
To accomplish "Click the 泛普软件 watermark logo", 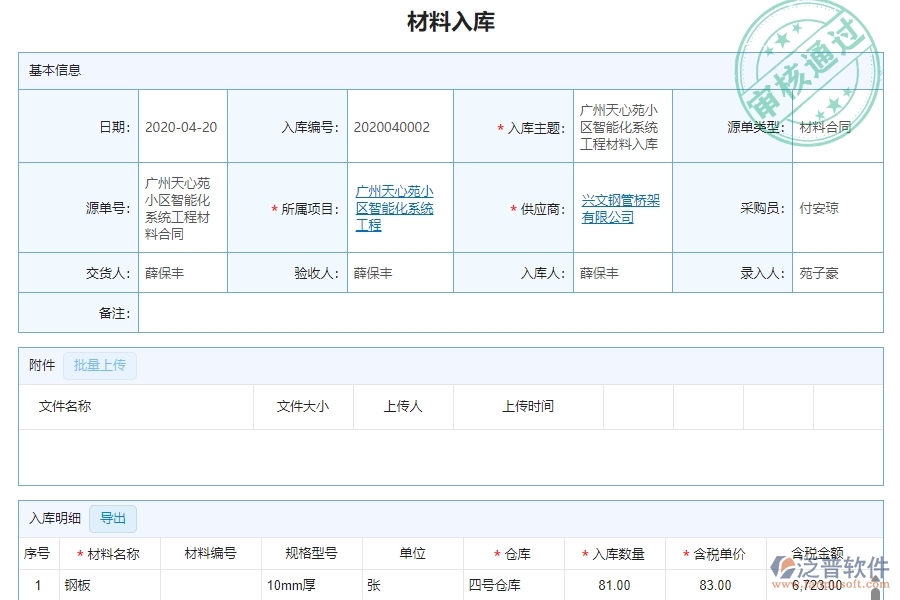I will point(836,567).
